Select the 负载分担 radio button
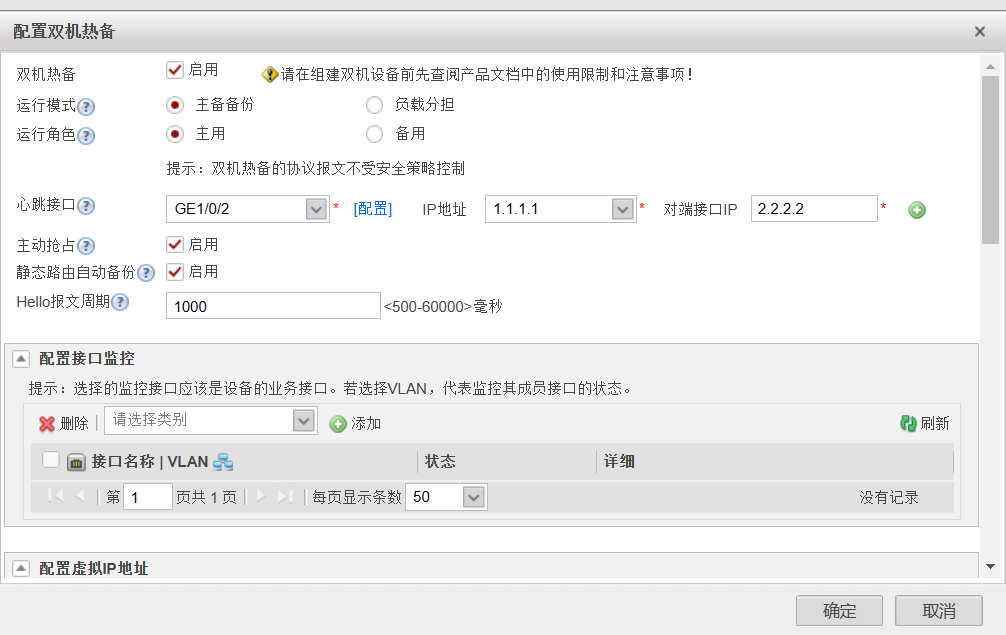The height and width of the screenshot is (635, 1006). 374,105
